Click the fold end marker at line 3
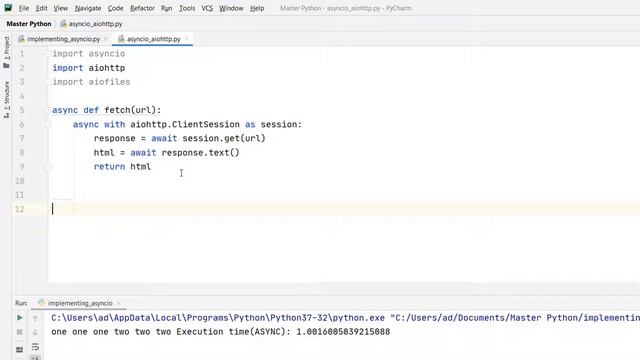The height and width of the screenshot is (360, 640). click(x=48, y=82)
